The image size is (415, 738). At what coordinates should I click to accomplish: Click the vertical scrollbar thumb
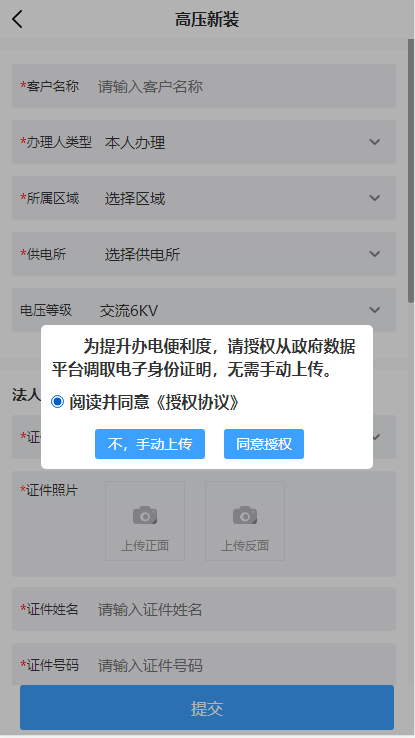tap(411, 171)
